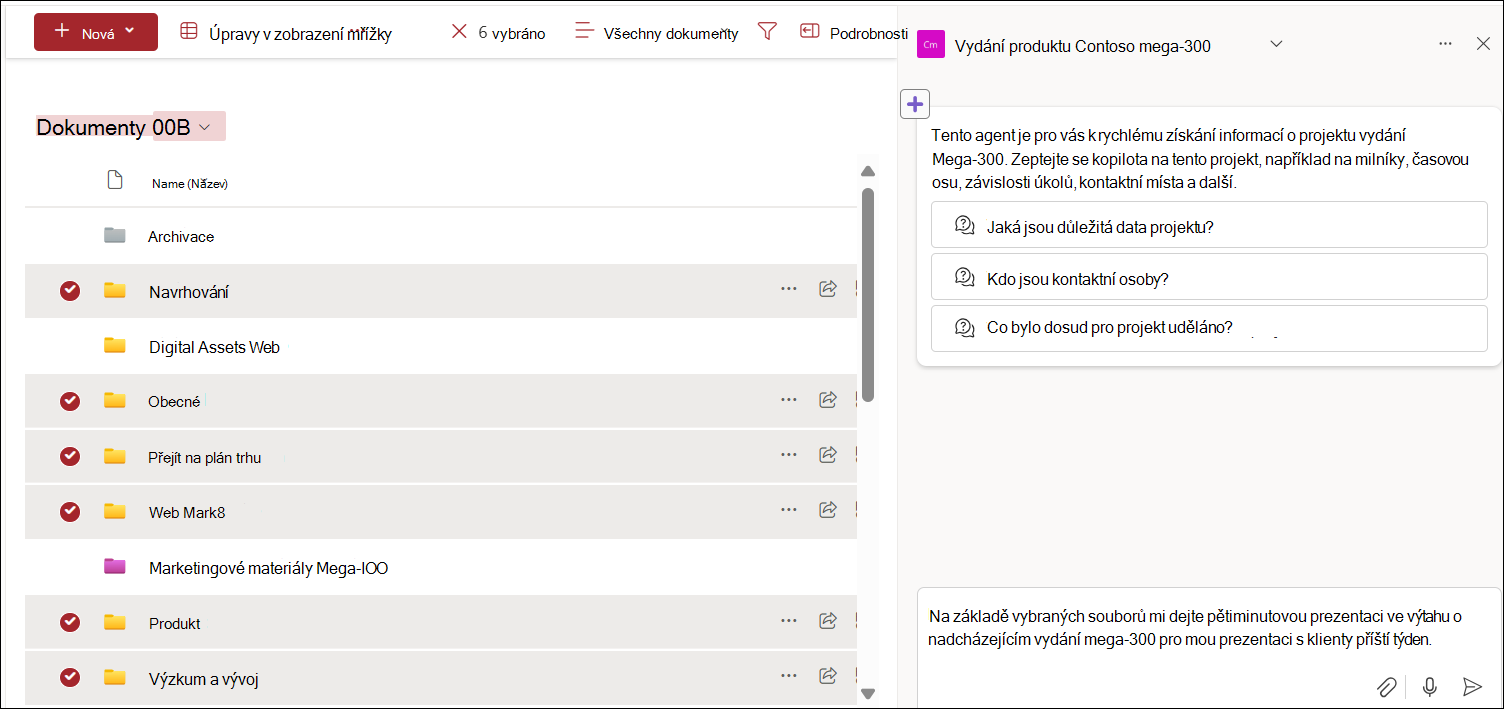Share the Přejít na plán trhu folder
Screen dimensions: 1504x709
point(828,454)
